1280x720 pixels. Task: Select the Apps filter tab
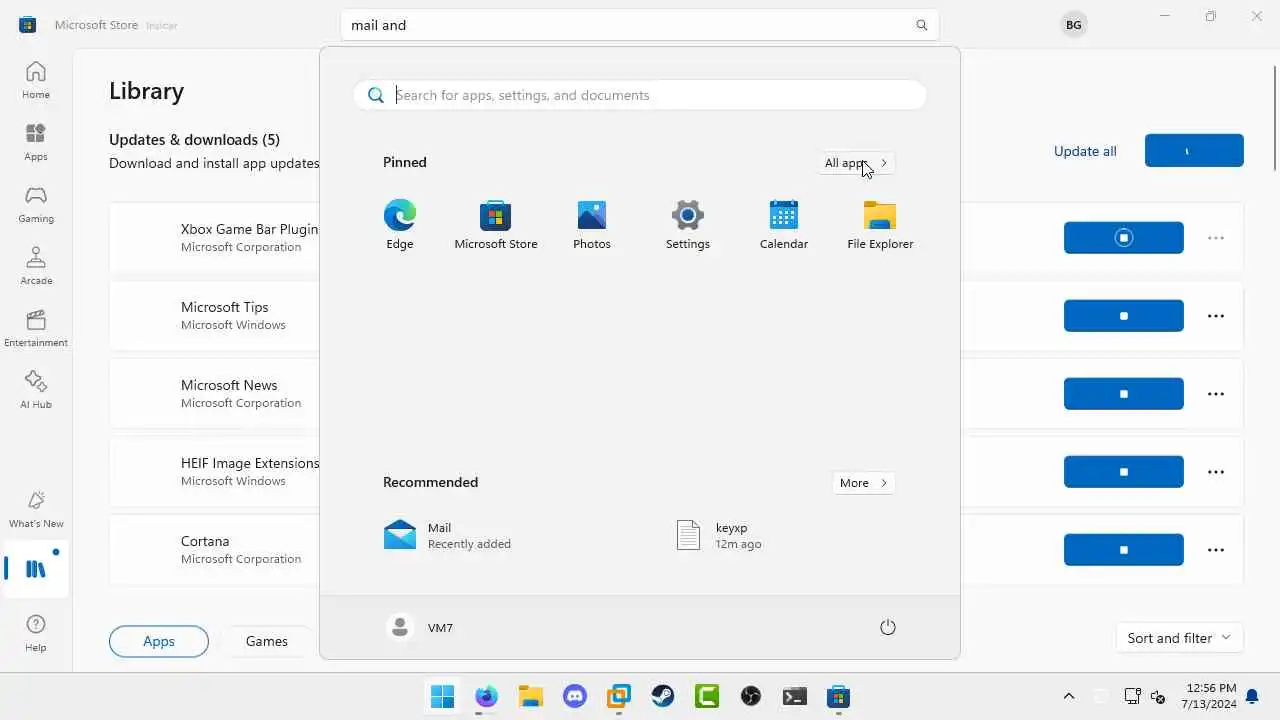159,641
